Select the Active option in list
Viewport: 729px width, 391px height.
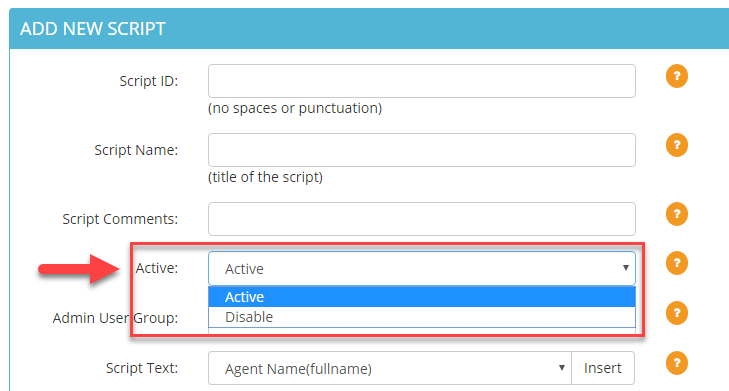click(422, 297)
